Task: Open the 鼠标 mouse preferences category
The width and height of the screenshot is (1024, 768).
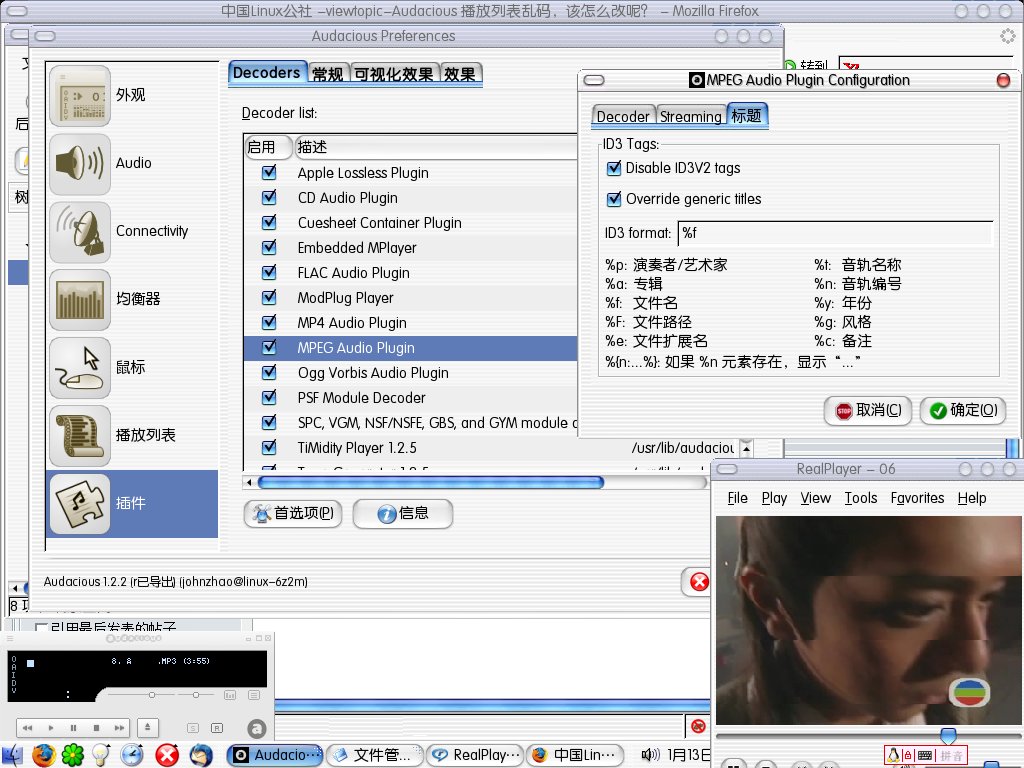Action: coord(132,367)
